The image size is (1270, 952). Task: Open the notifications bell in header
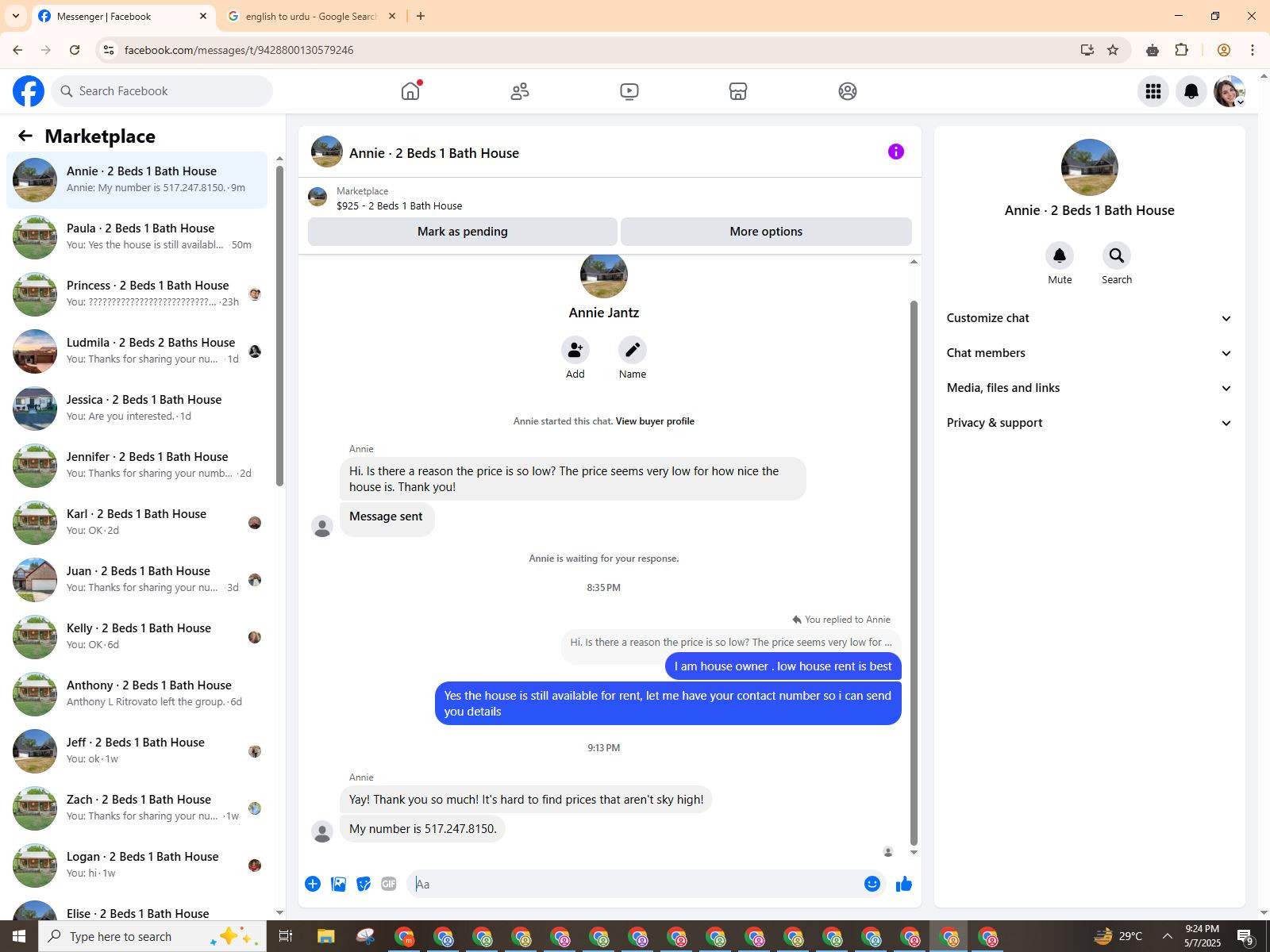click(1191, 91)
